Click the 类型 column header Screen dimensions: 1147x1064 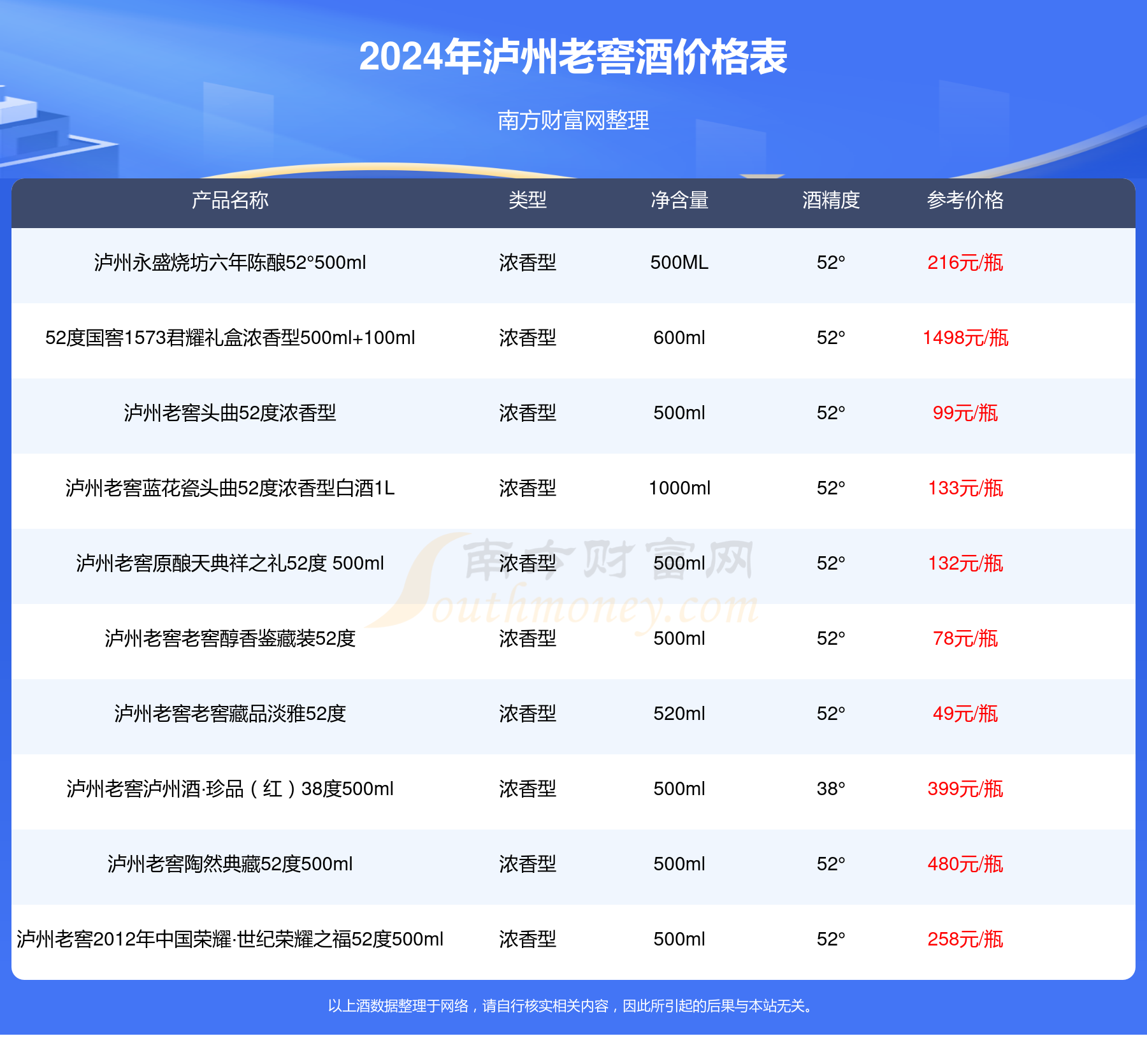[528, 200]
